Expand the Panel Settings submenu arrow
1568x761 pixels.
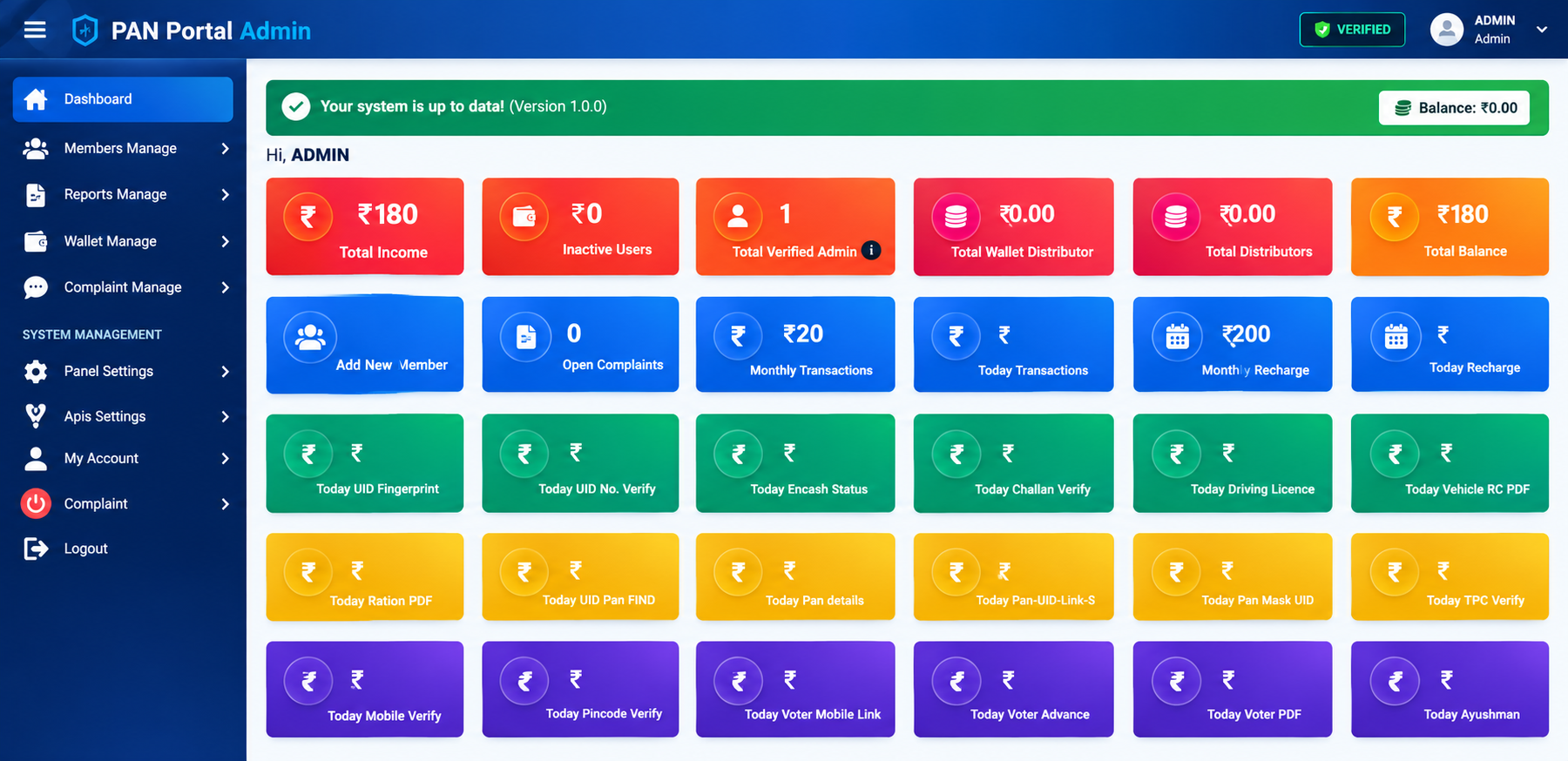[x=226, y=372]
